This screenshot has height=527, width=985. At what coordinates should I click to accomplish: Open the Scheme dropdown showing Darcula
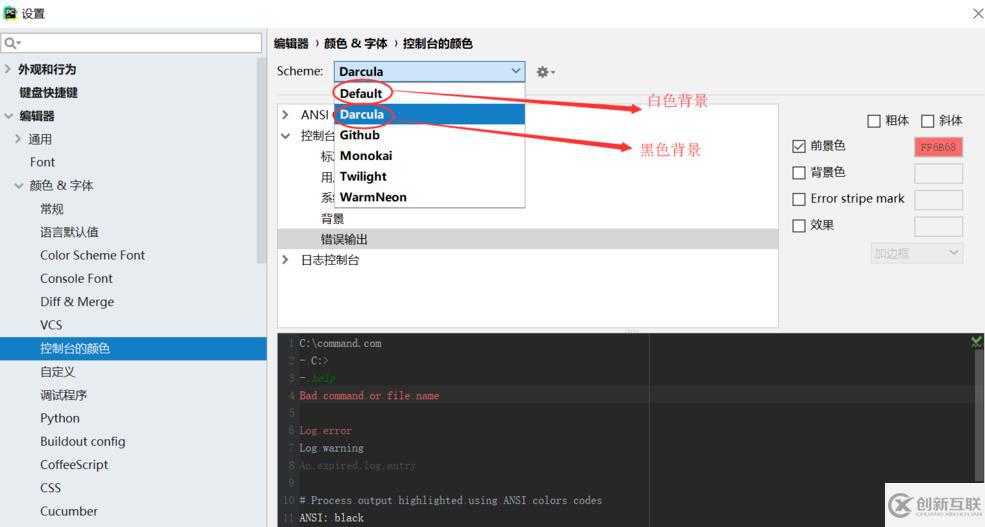coord(430,72)
